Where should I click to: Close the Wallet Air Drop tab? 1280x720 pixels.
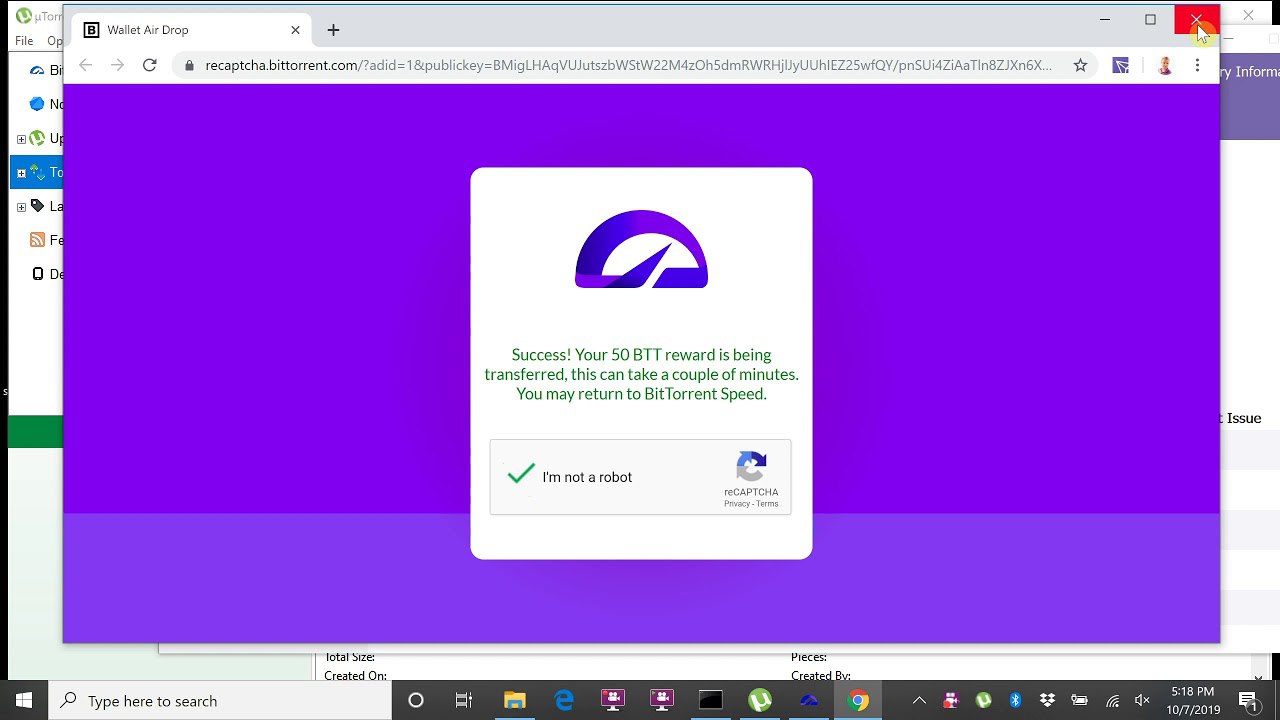pyautogui.click(x=295, y=30)
